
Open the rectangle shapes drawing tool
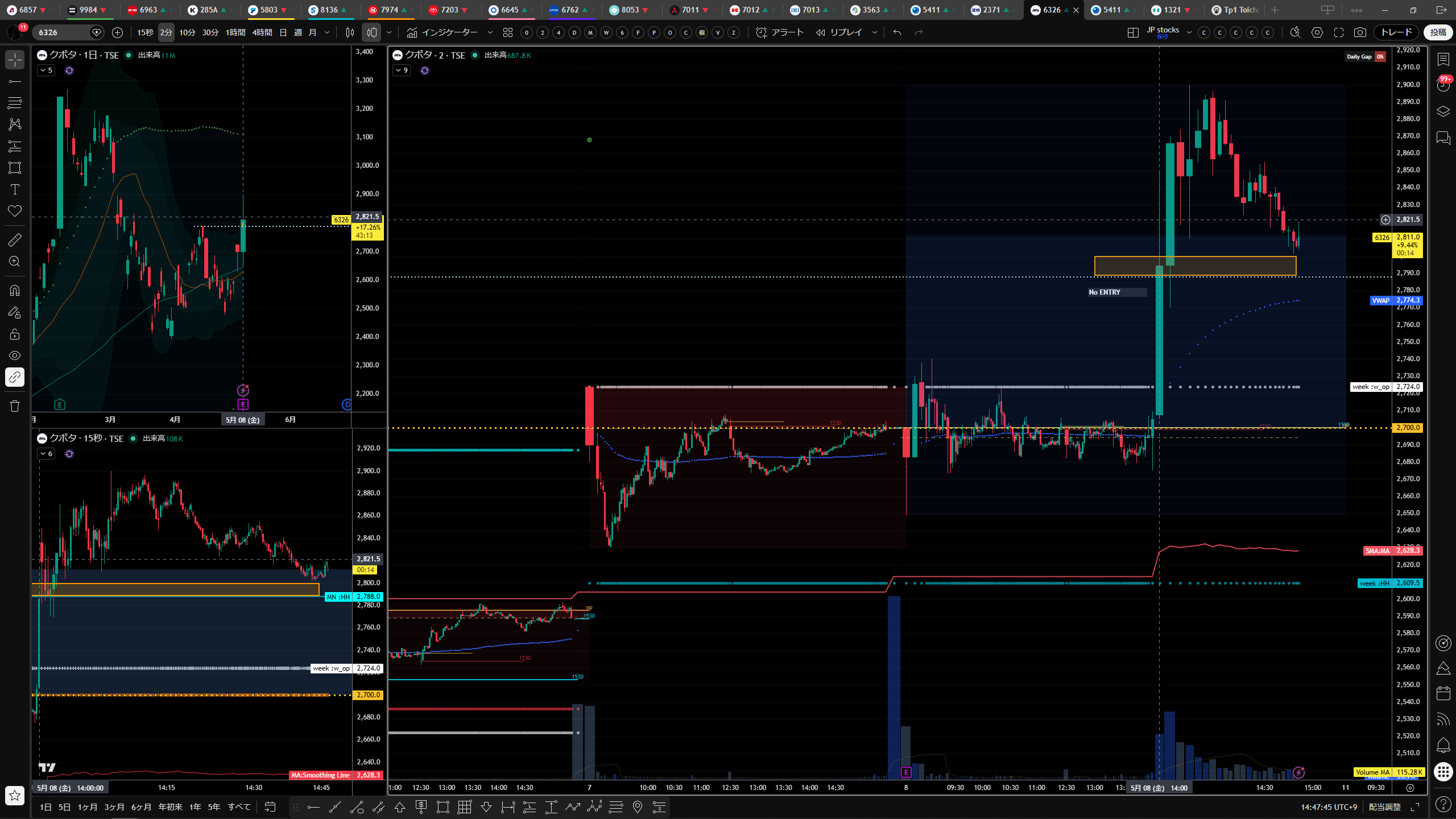click(15, 168)
